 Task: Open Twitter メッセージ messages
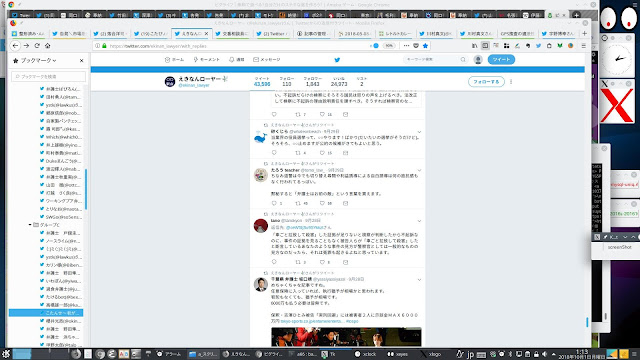267,60
